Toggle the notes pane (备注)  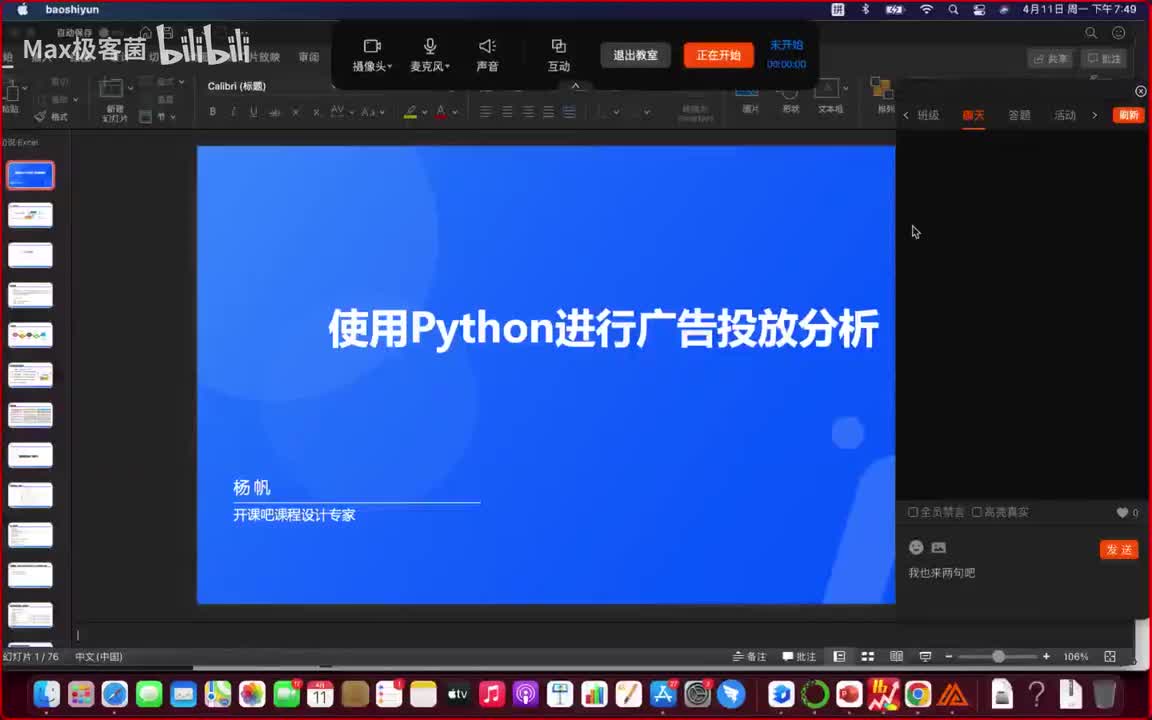pos(749,656)
